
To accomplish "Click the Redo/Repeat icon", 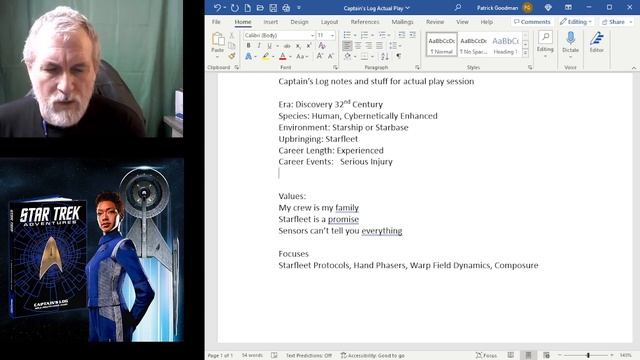I will pyautogui.click(x=234, y=8).
